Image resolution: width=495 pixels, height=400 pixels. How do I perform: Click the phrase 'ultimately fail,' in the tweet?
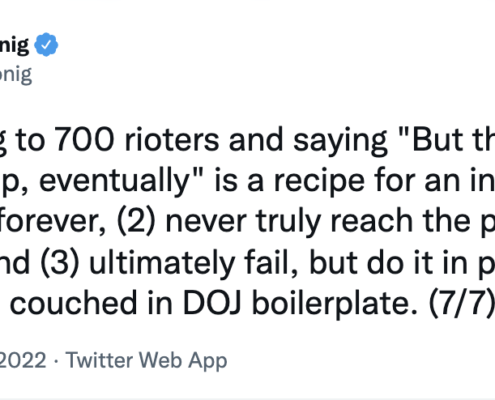pos(194,263)
